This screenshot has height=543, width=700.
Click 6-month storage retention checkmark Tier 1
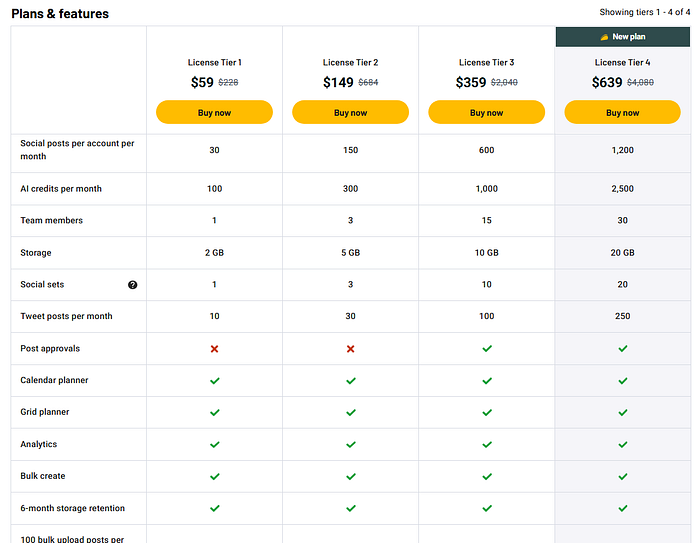(214, 508)
